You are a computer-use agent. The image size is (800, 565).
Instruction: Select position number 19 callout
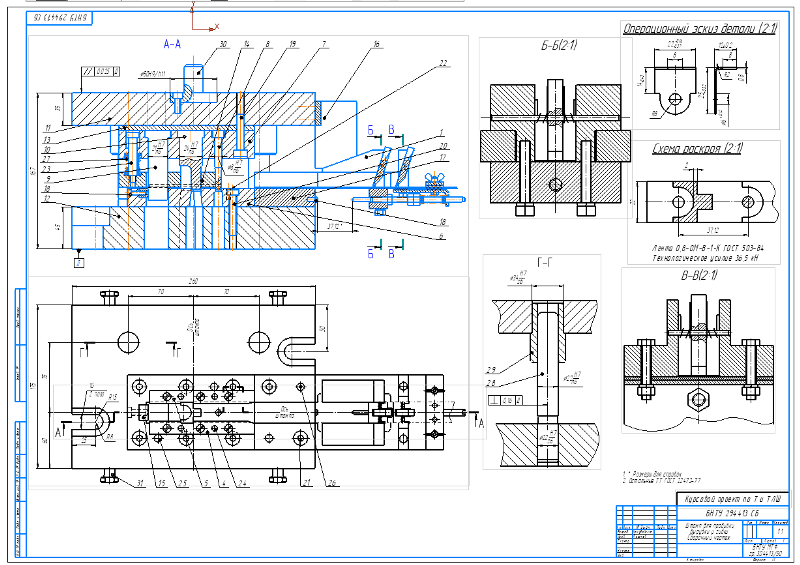pos(292,44)
